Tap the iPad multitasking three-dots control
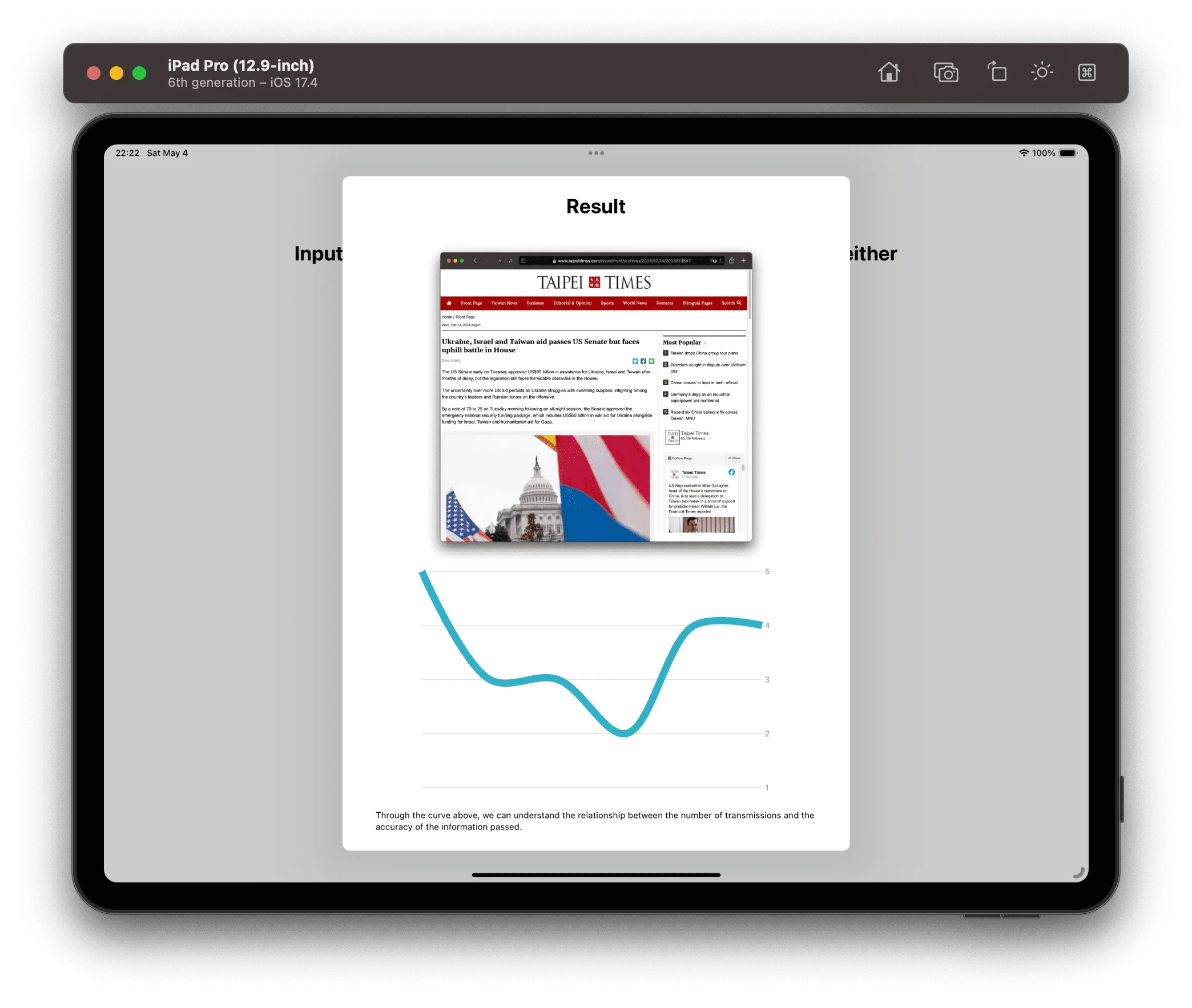The width and height of the screenshot is (1192, 1008). [596, 153]
